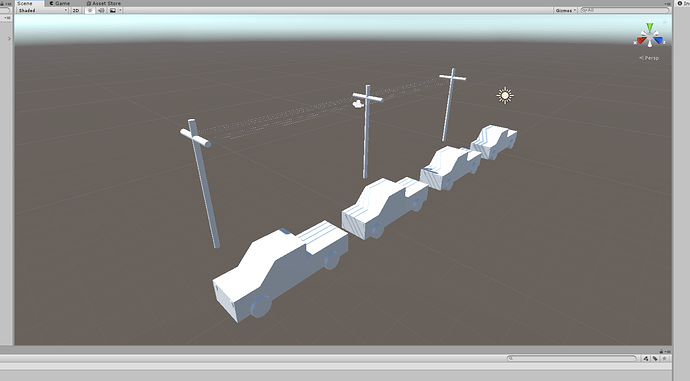
Task: Open the Gizmos dropdown
Action: [x=565, y=10]
